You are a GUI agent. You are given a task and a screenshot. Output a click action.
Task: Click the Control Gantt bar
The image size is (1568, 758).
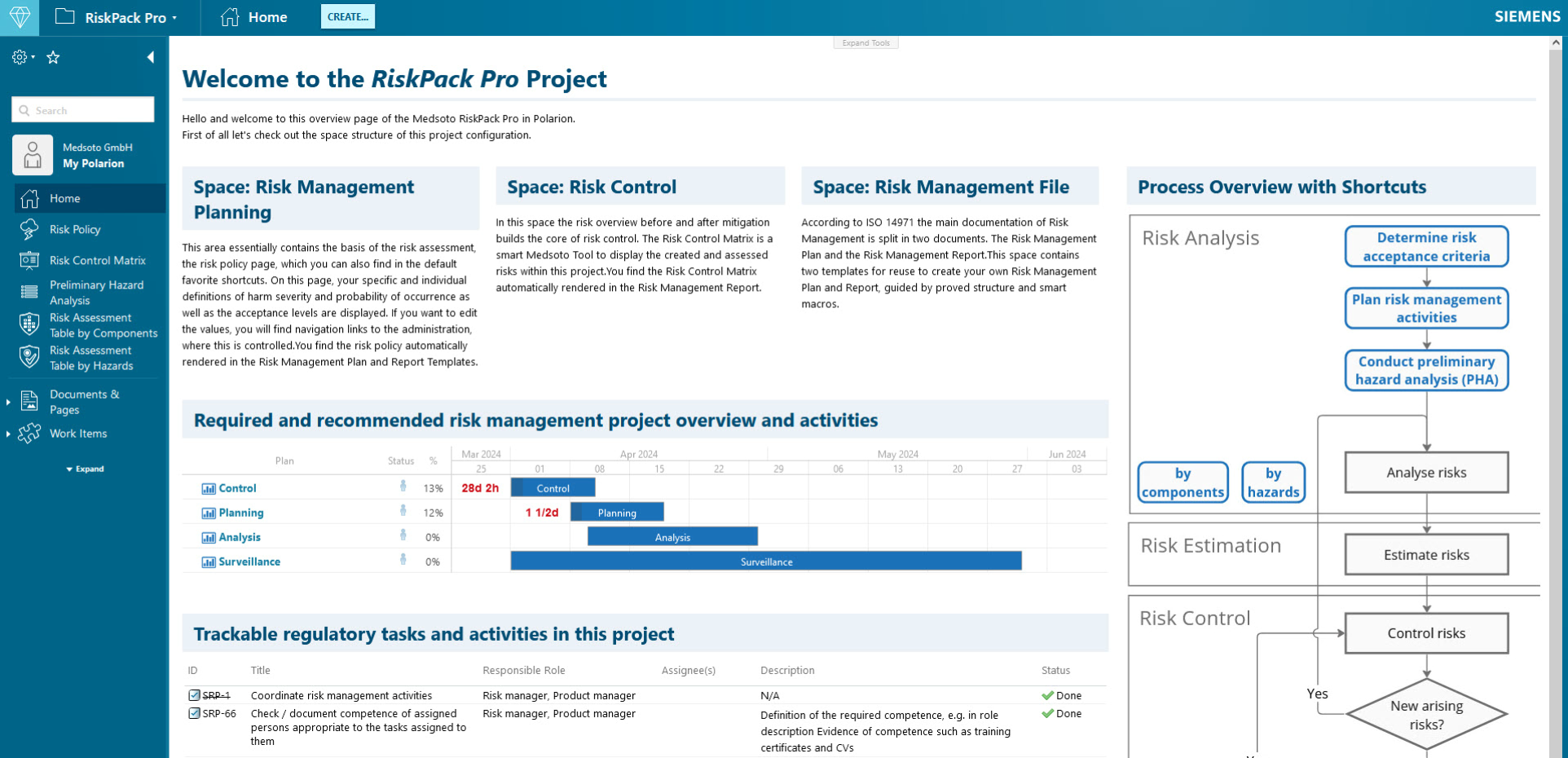point(553,487)
